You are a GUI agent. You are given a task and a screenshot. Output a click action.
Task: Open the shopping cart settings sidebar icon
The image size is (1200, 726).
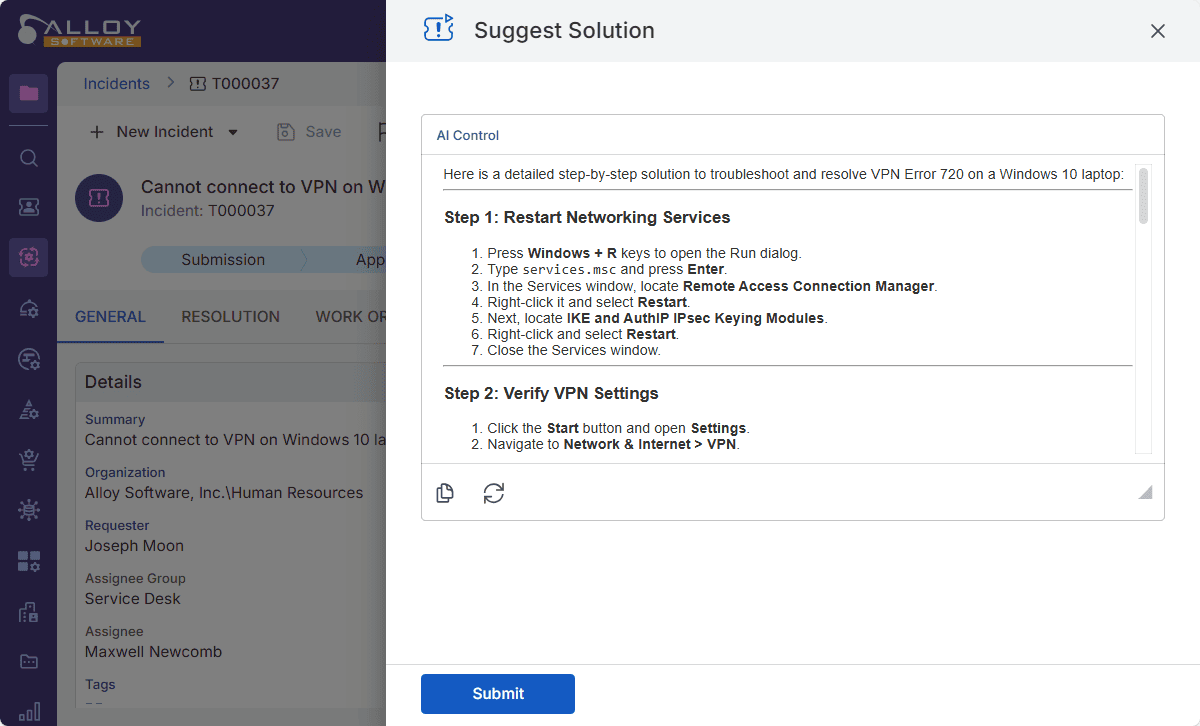[x=29, y=460]
